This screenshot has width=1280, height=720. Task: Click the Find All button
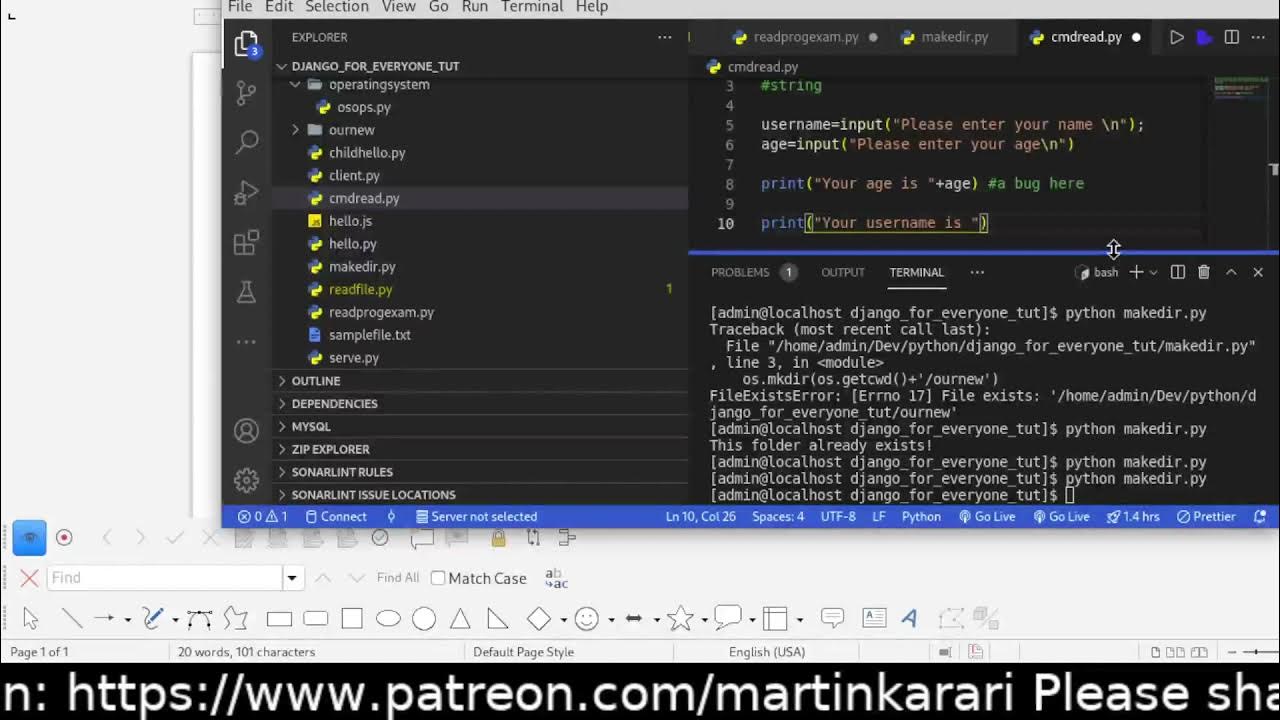tap(398, 578)
